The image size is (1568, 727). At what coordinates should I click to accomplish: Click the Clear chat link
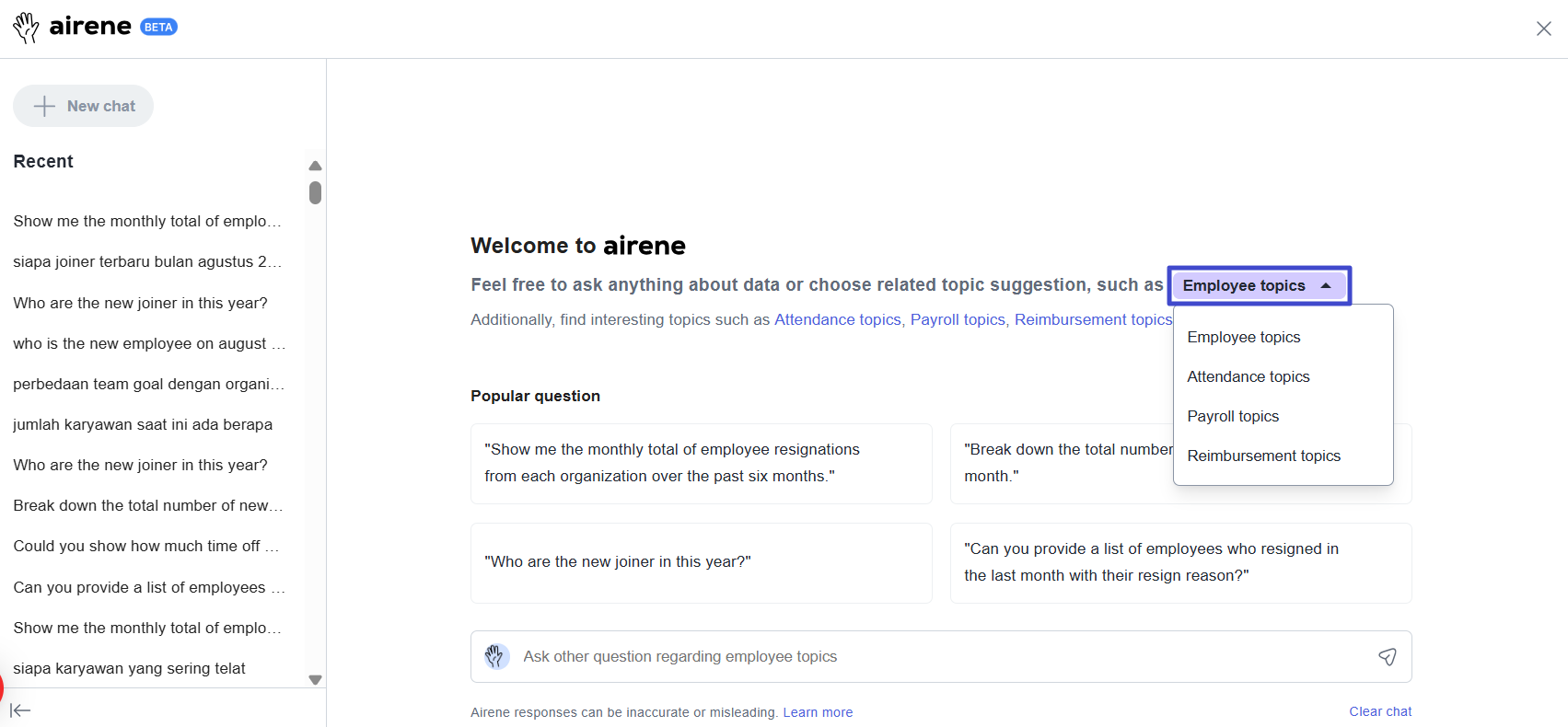pyautogui.click(x=1379, y=711)
